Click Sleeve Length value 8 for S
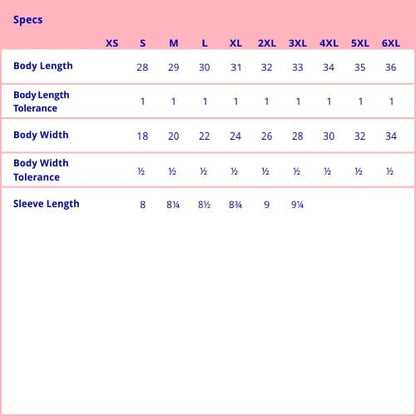 click(x=142, y=204)
